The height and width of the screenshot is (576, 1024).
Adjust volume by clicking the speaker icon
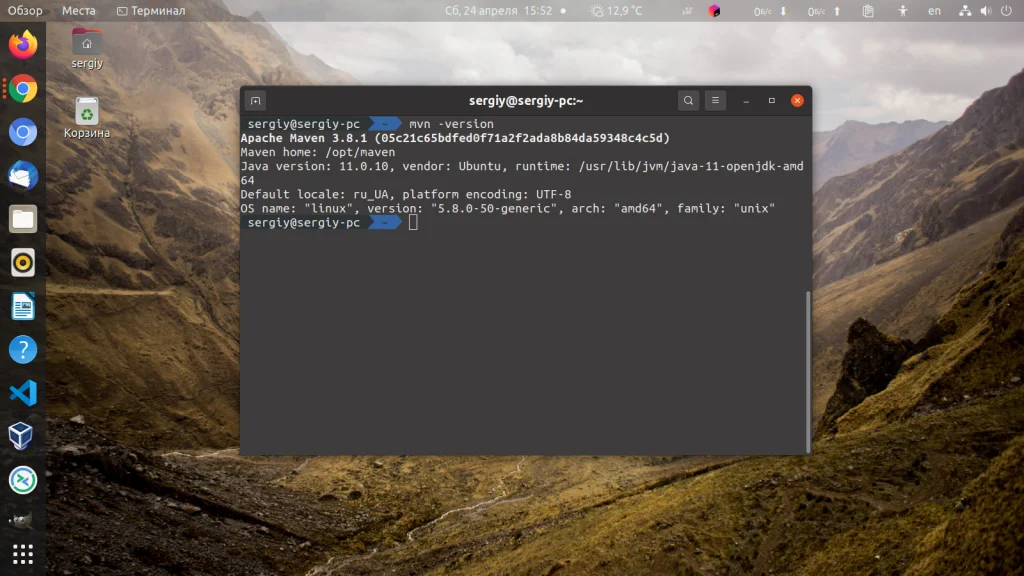tap(984, 11)
